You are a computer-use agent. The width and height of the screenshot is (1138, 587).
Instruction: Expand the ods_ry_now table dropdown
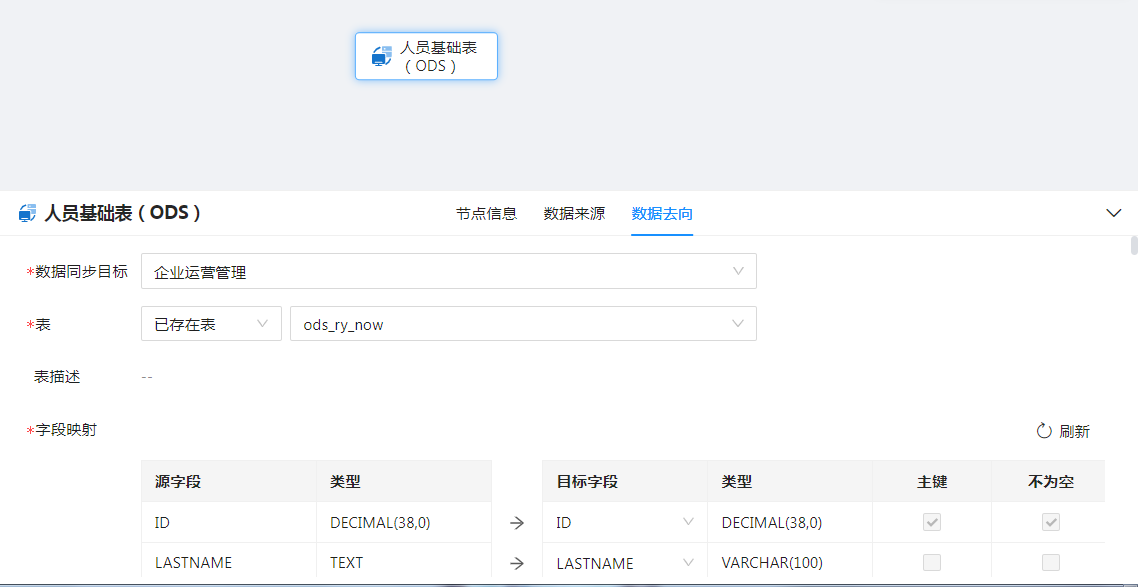[522, 324]
